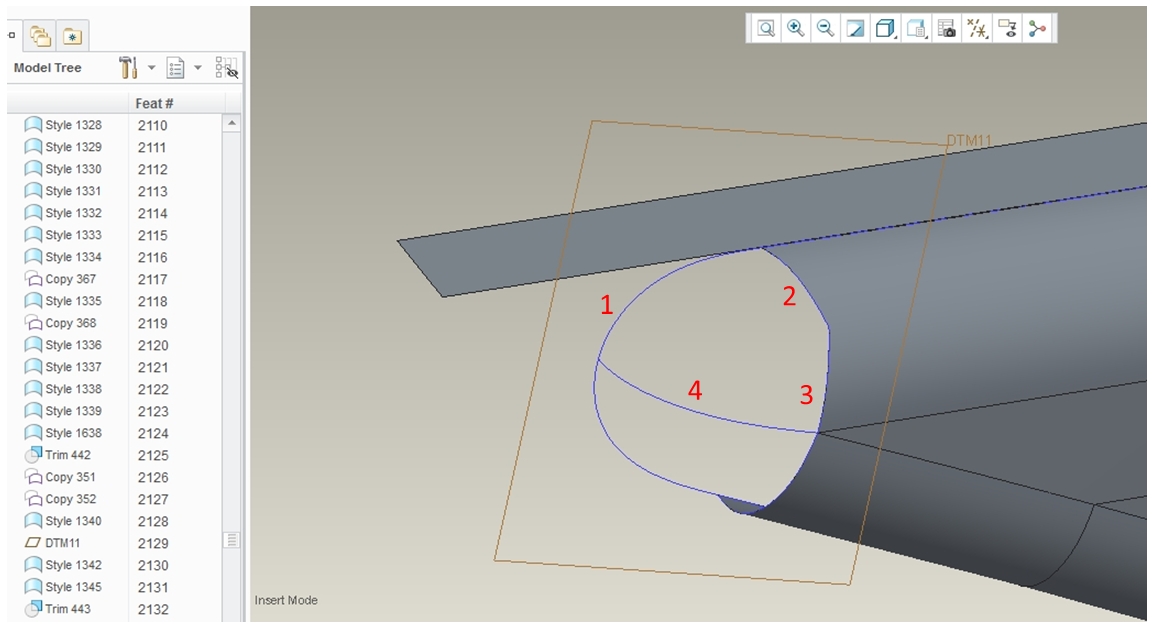Select the Copy 367 feature
The image size is (1154, 625).
(60, 279)
